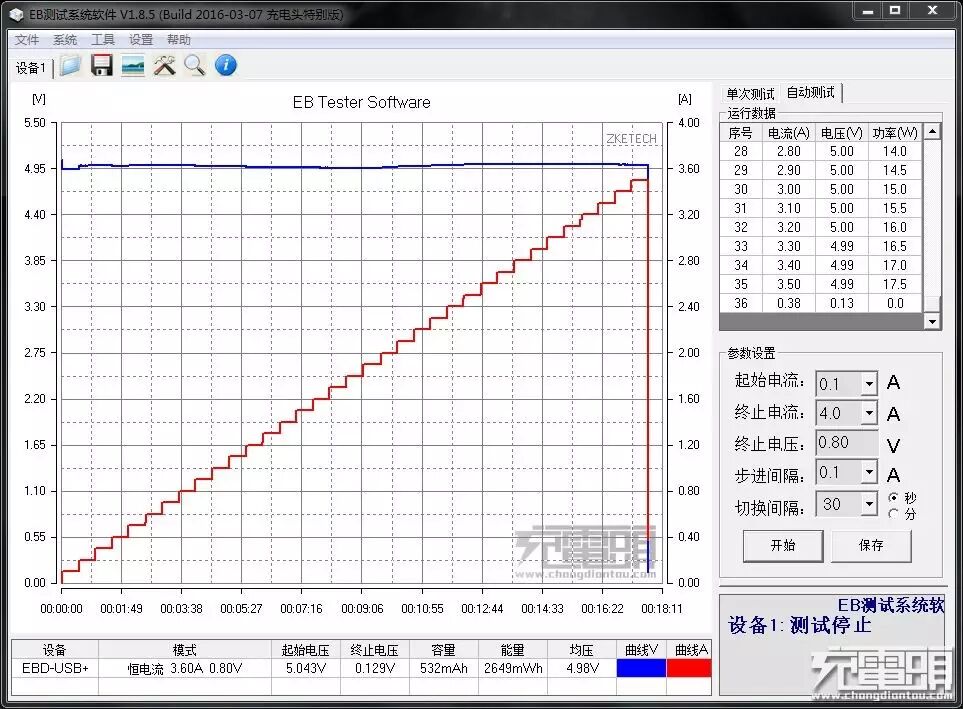Select the 秒 radio option
The width and height of the screenshot is (963, 709).
[x=894, y=498]
